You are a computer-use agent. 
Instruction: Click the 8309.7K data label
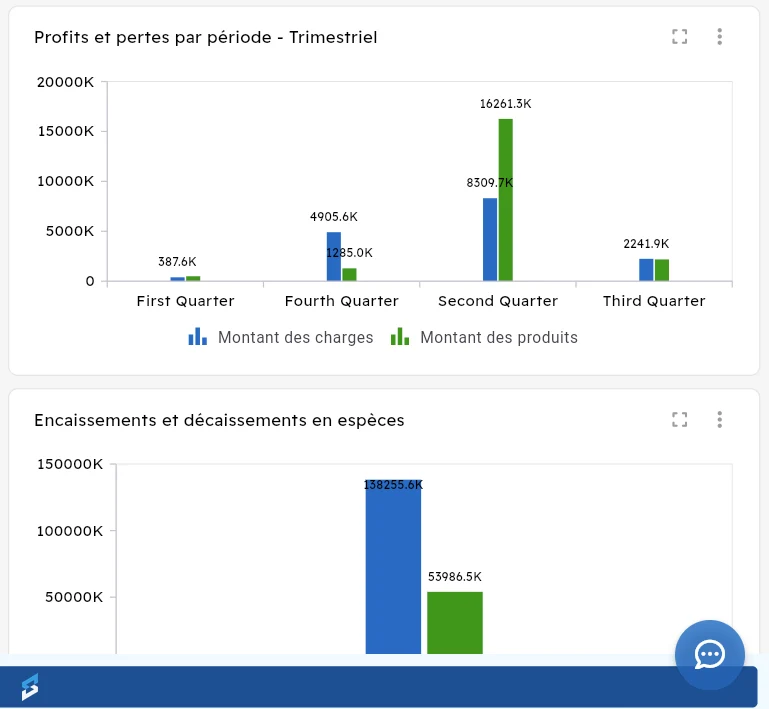[489, 183]
